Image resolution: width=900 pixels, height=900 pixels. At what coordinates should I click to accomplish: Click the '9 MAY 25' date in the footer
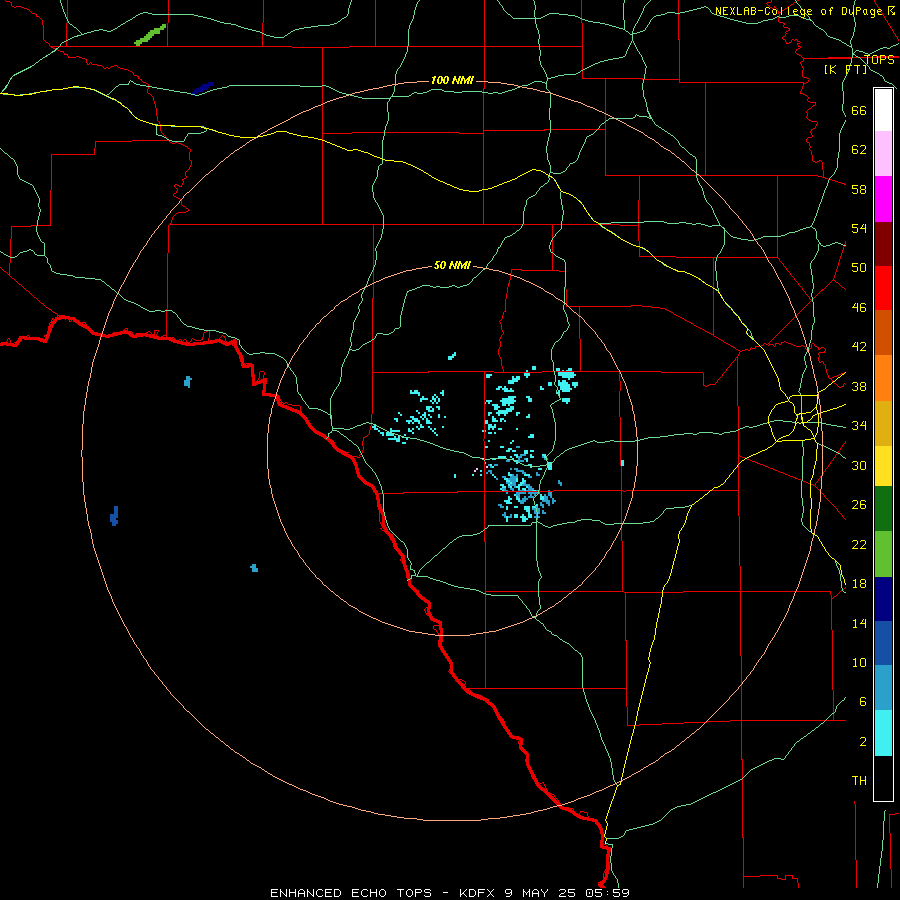tap(541, 893)
